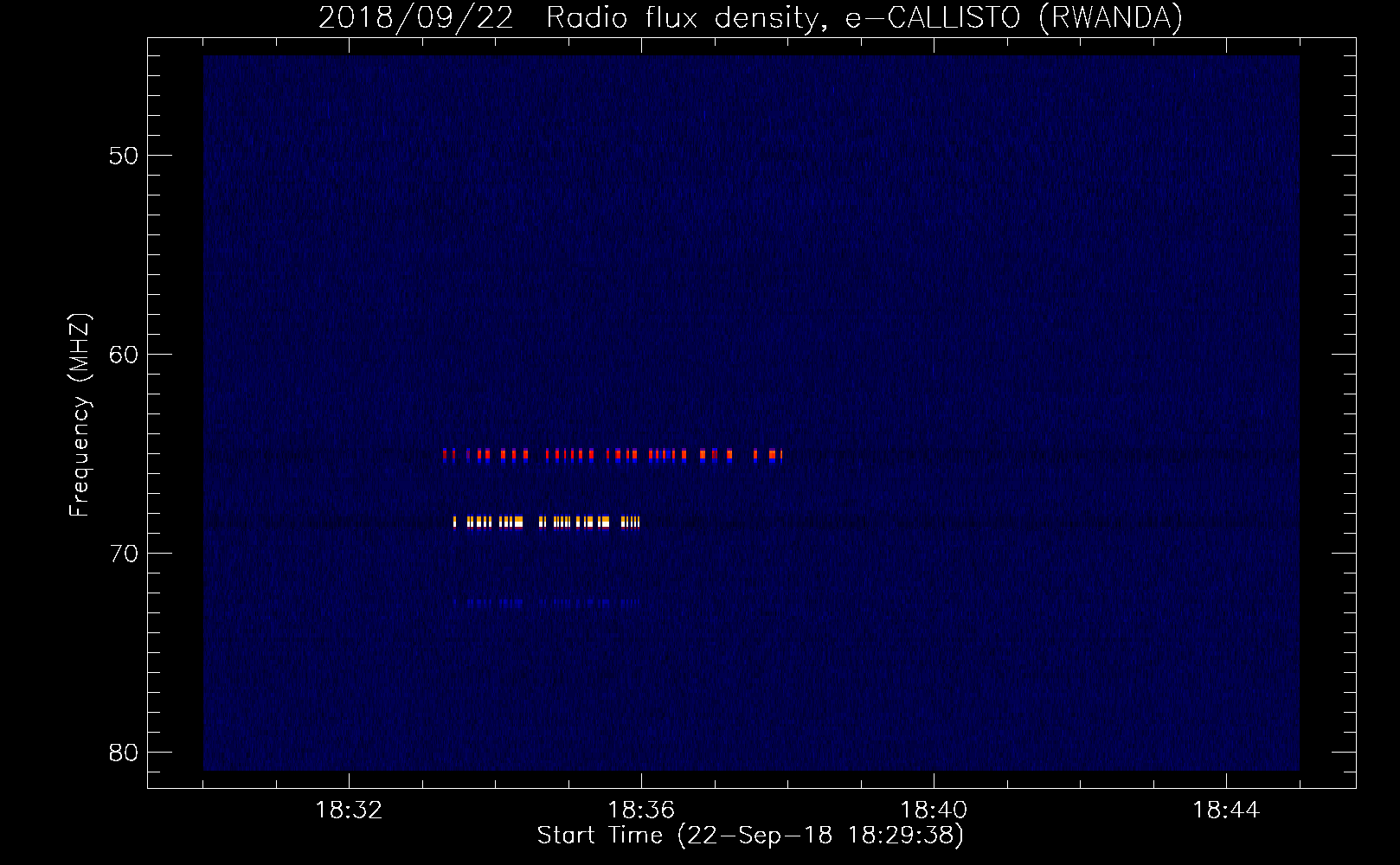Select the 80 MHz frequency tick label
The width and height of the screenshot is (1400, 865).
point(124,753)
